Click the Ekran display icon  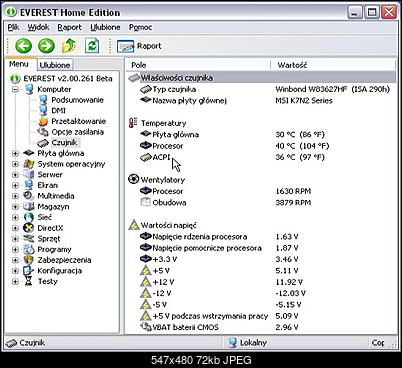tap(29, 185)
